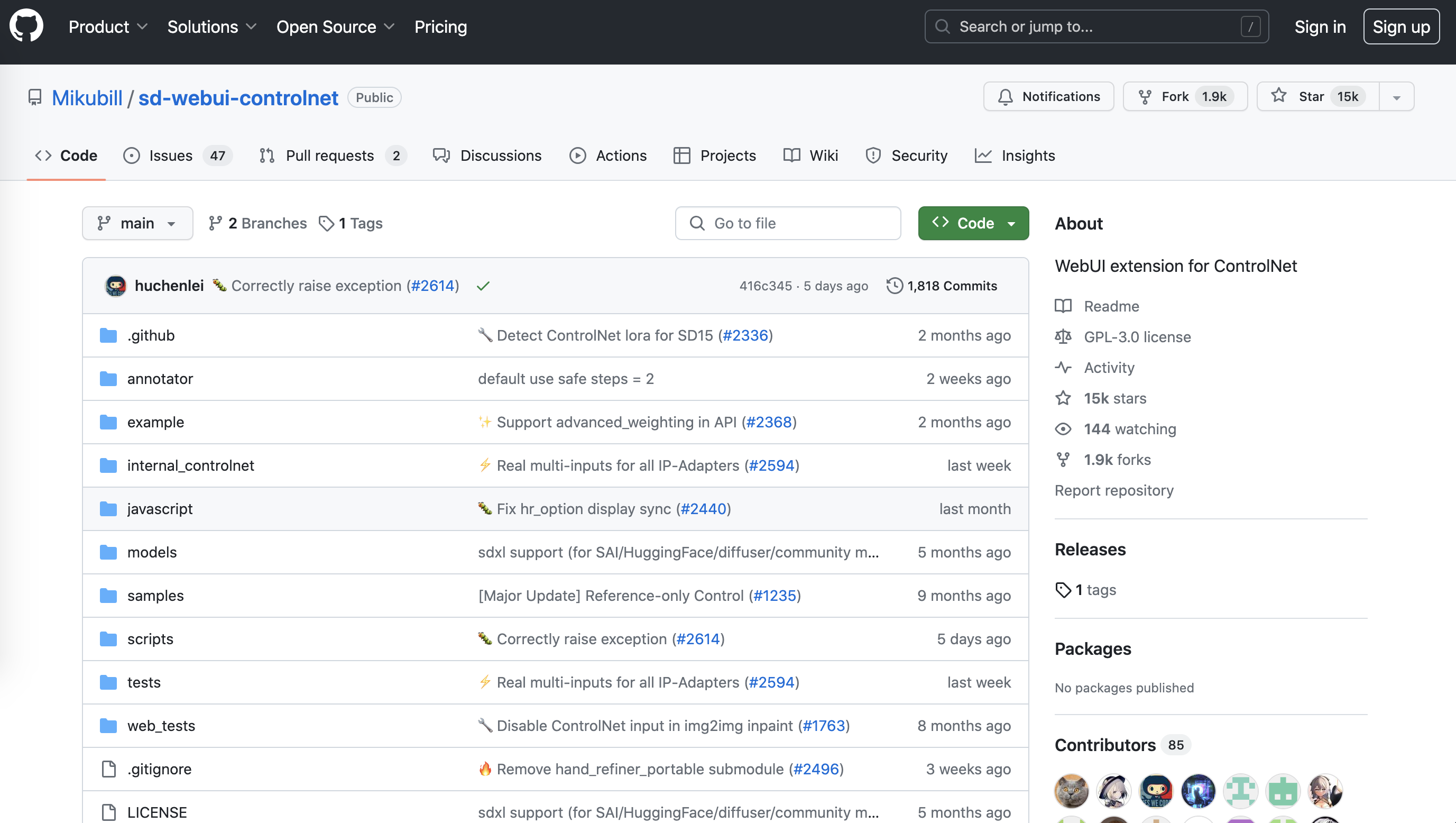Click the forks icon in About section

point(1063,460)
